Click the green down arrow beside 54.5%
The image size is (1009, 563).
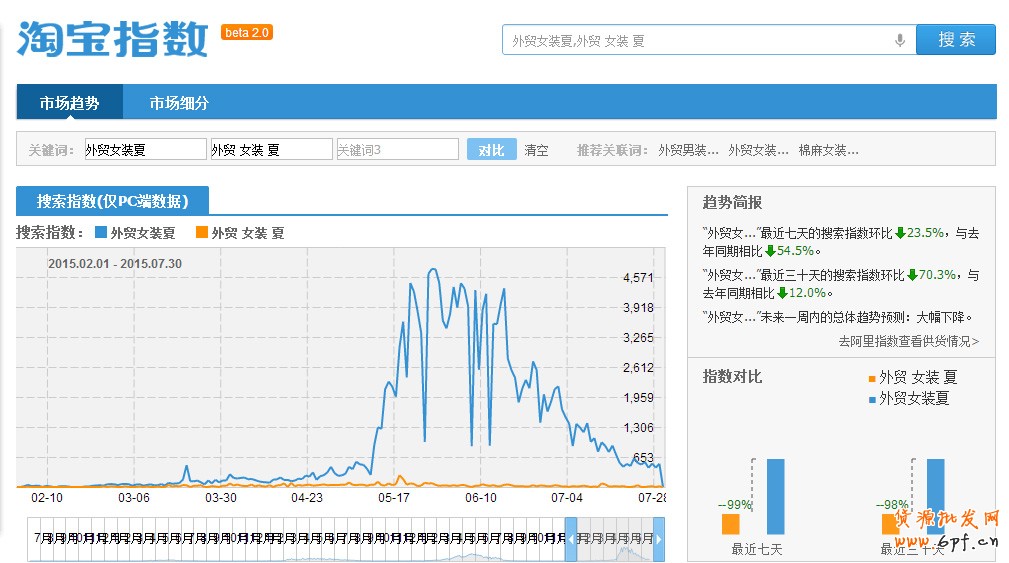click(770, 251)
